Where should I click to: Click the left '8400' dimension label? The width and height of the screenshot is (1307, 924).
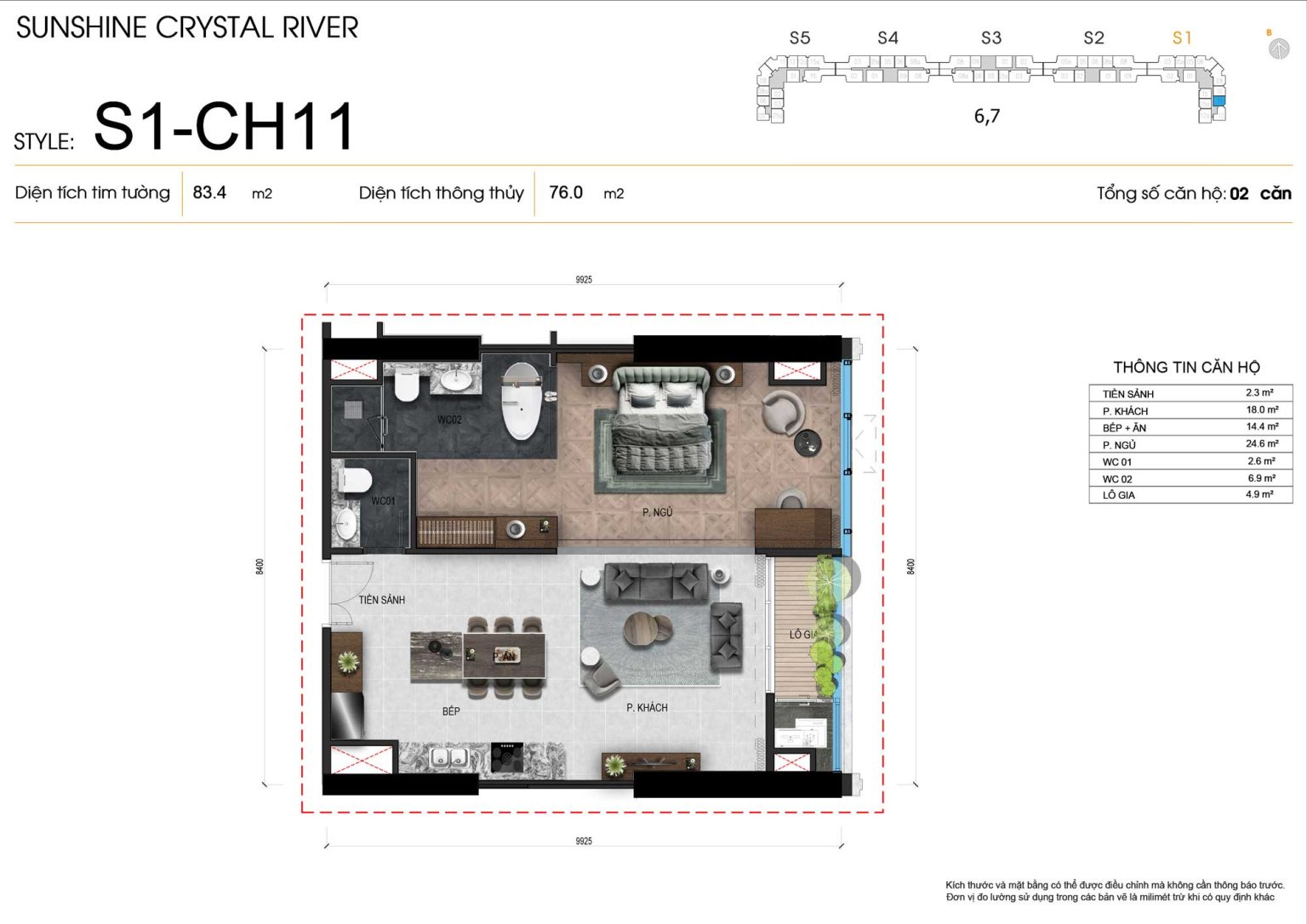260,567
